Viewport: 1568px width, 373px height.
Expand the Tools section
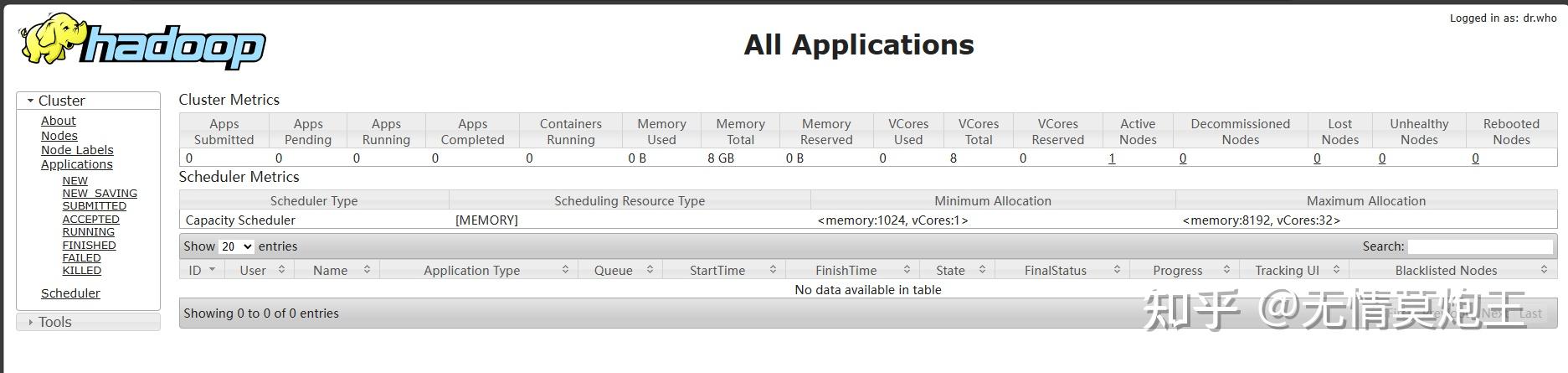[31, 322]
